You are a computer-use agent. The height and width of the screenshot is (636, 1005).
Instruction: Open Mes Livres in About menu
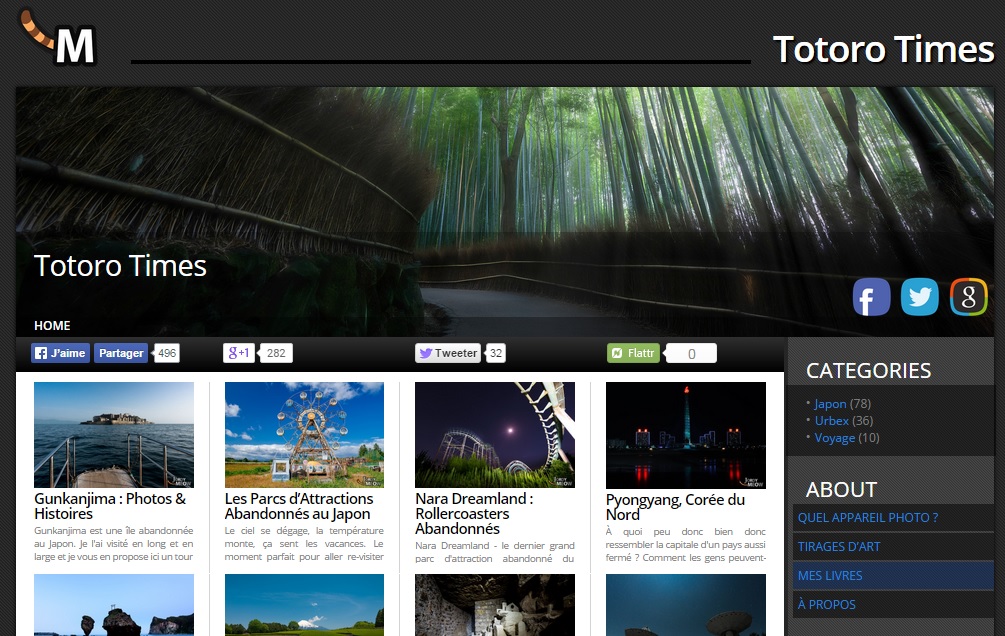pos(829,576)
